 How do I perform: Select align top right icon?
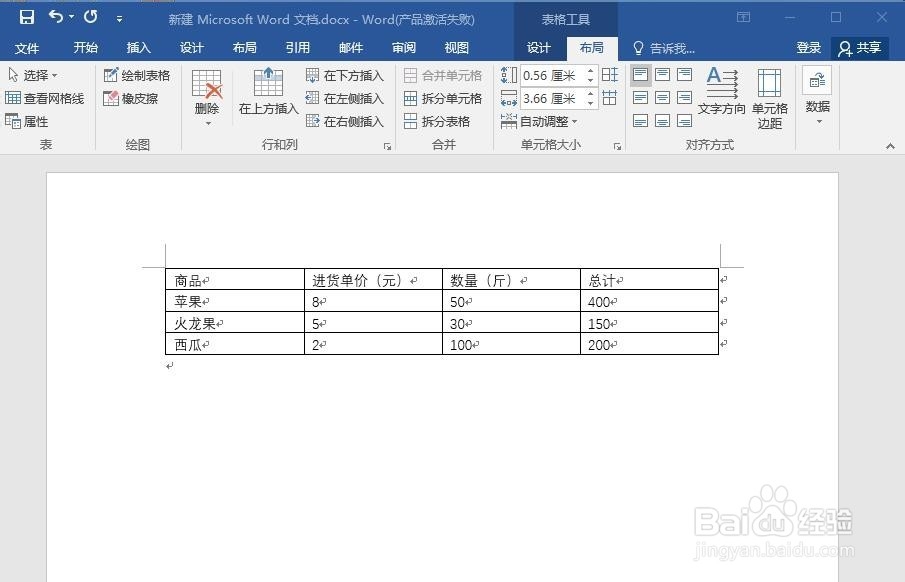(685, 74)
